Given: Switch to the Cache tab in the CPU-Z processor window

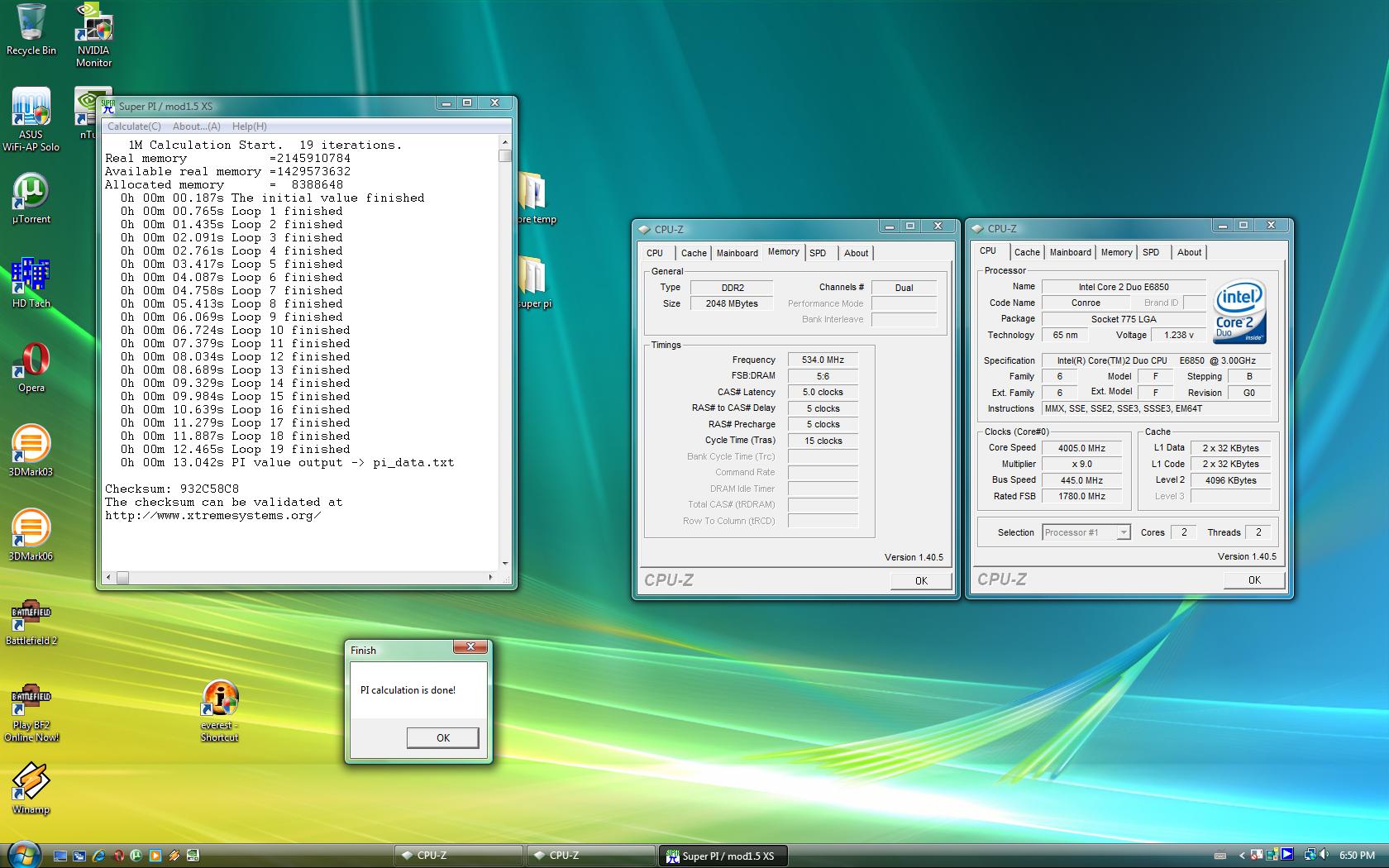Looking at the screenshot, I should click(1027, 252).
